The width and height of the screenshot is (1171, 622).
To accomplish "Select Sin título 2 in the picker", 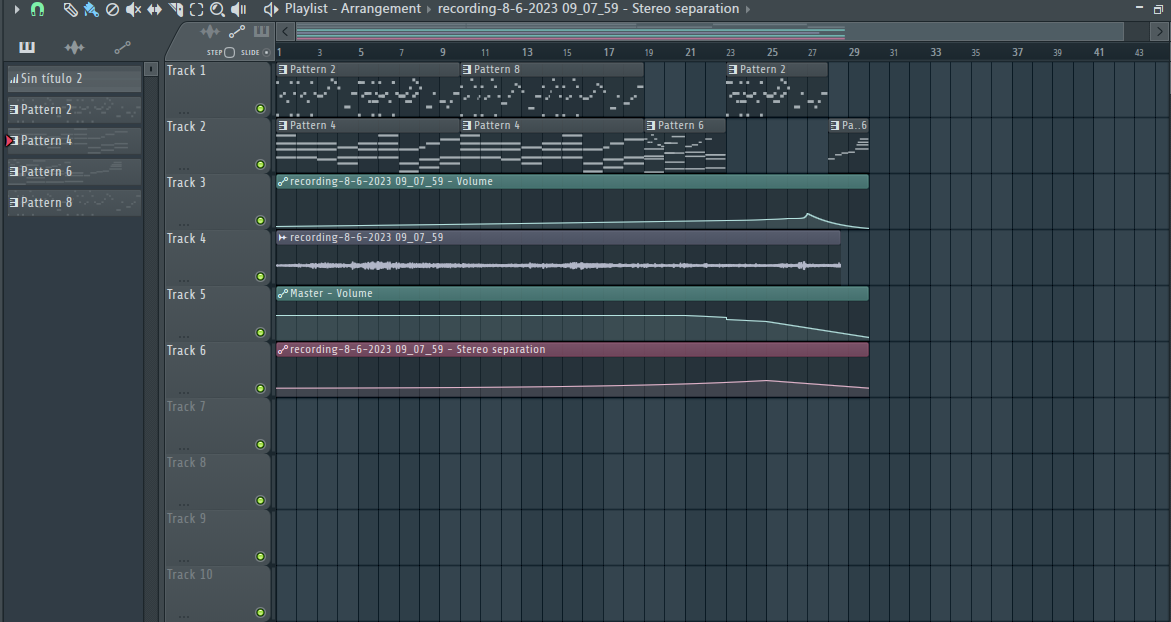I will pyautogui.click(x=74, y=78).
